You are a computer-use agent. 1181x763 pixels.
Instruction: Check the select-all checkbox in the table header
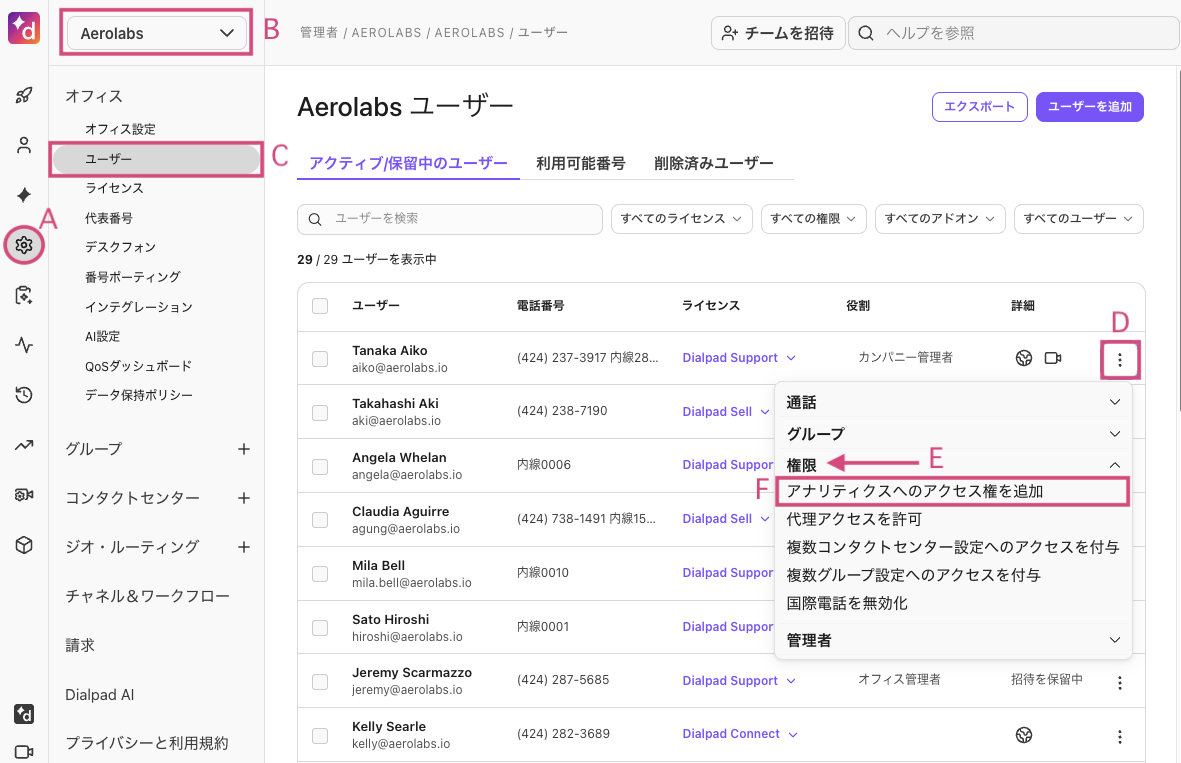point(320,307)
